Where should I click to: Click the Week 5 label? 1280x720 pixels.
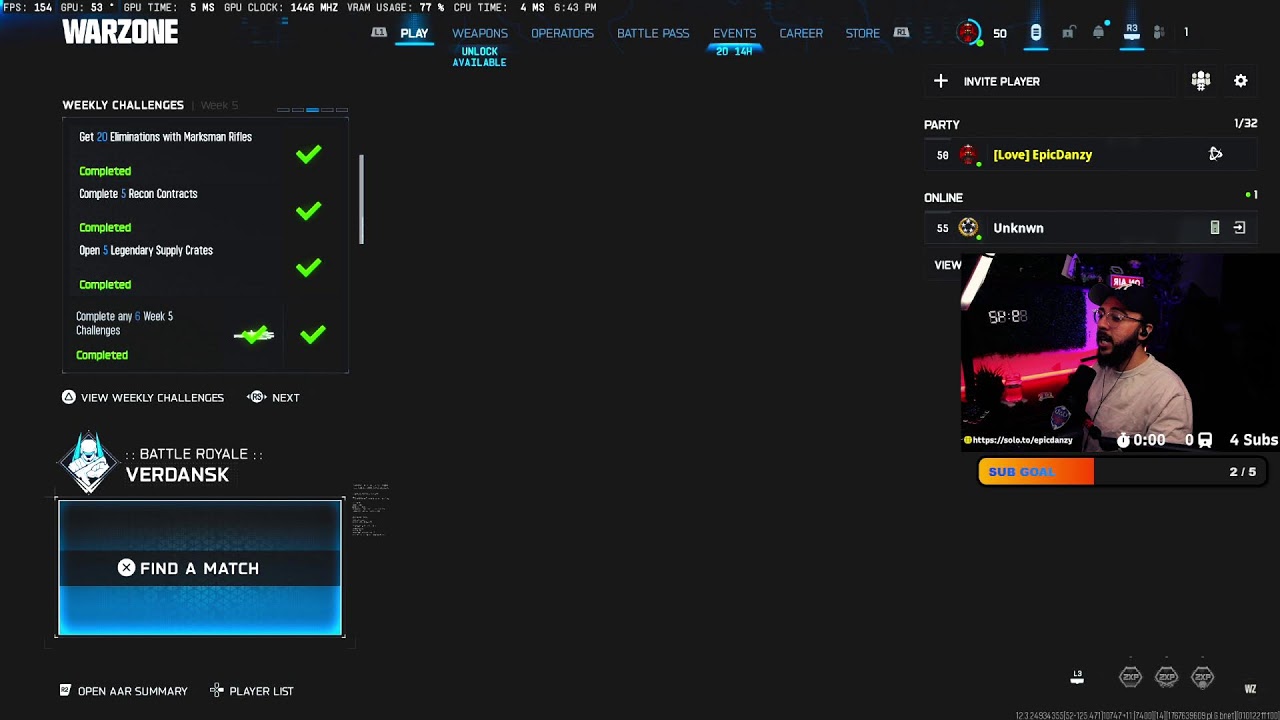click(x=219, y=105)
